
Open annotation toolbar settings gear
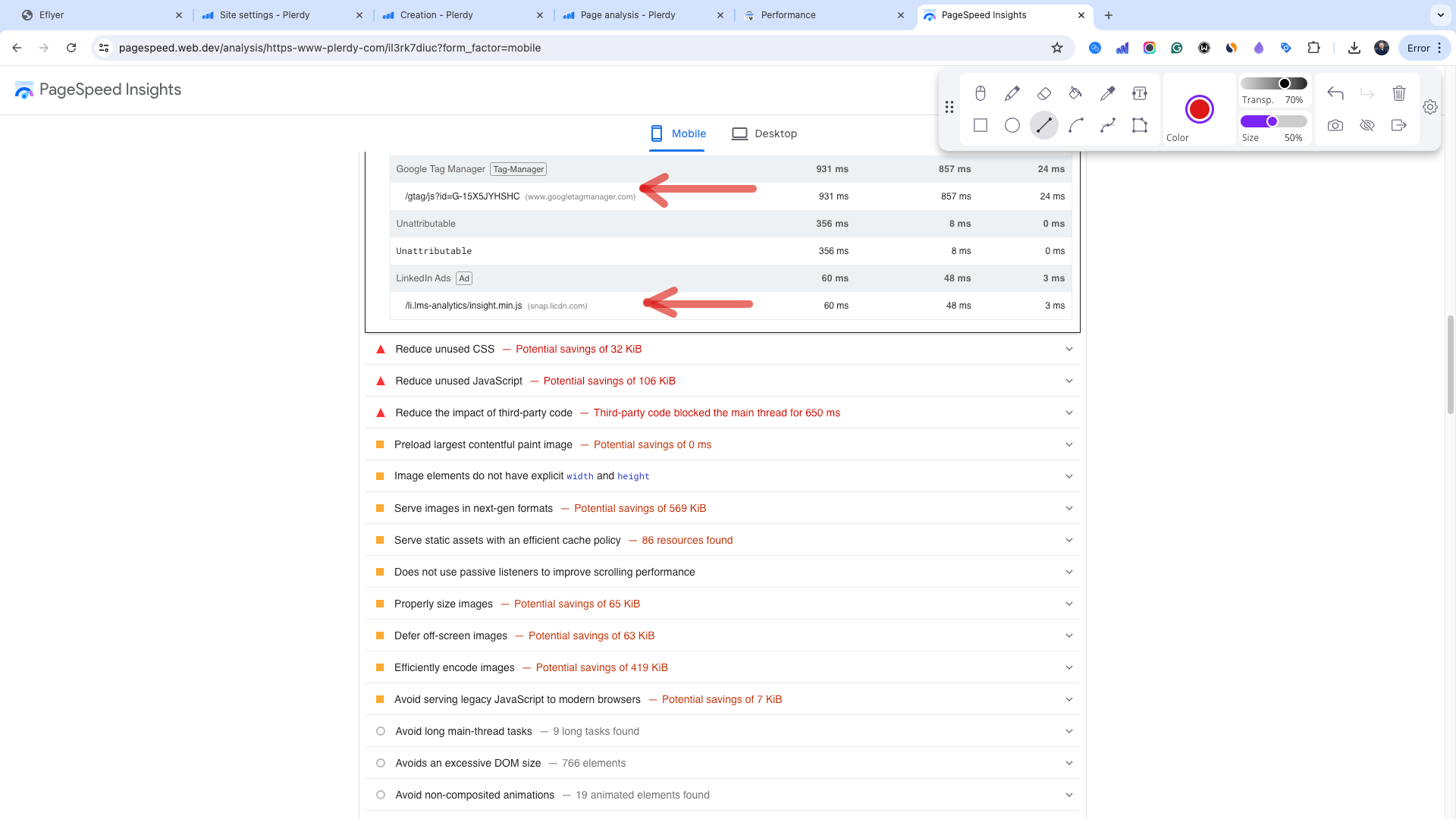[1430, 107]
